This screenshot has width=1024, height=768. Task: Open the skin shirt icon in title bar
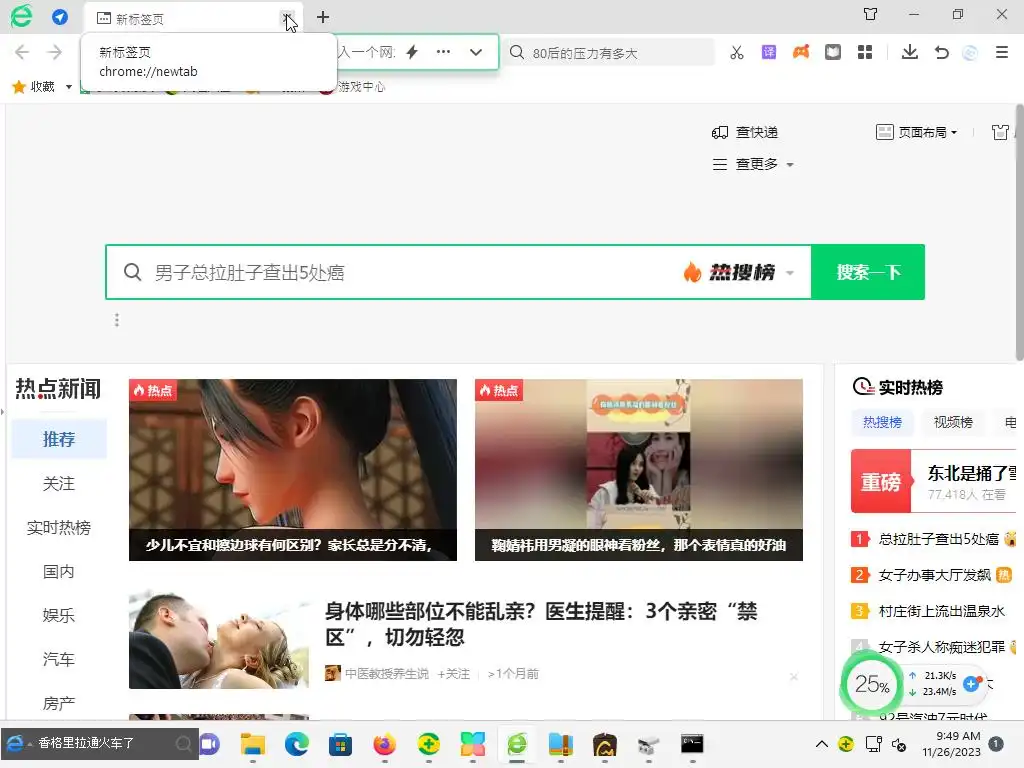click(x=871, y=14)
